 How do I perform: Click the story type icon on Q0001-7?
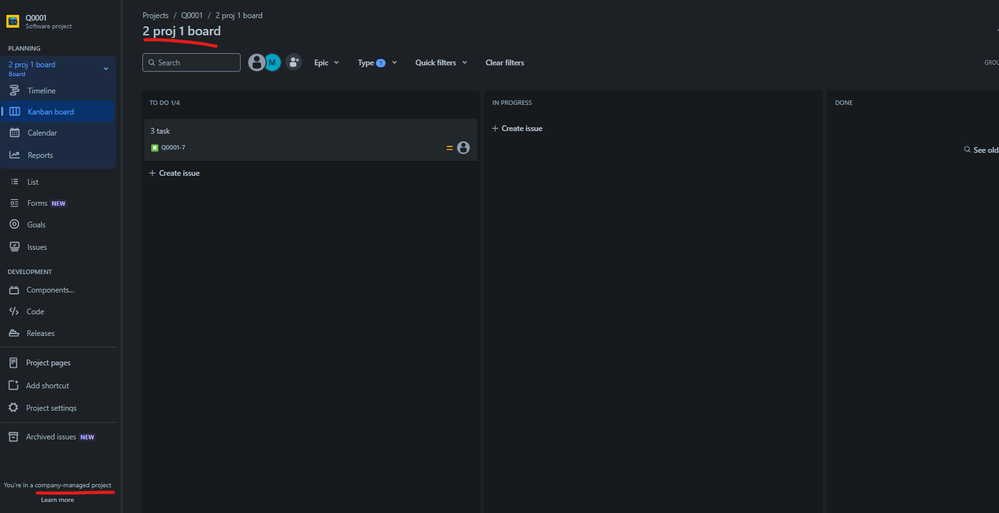pos(154,148)
